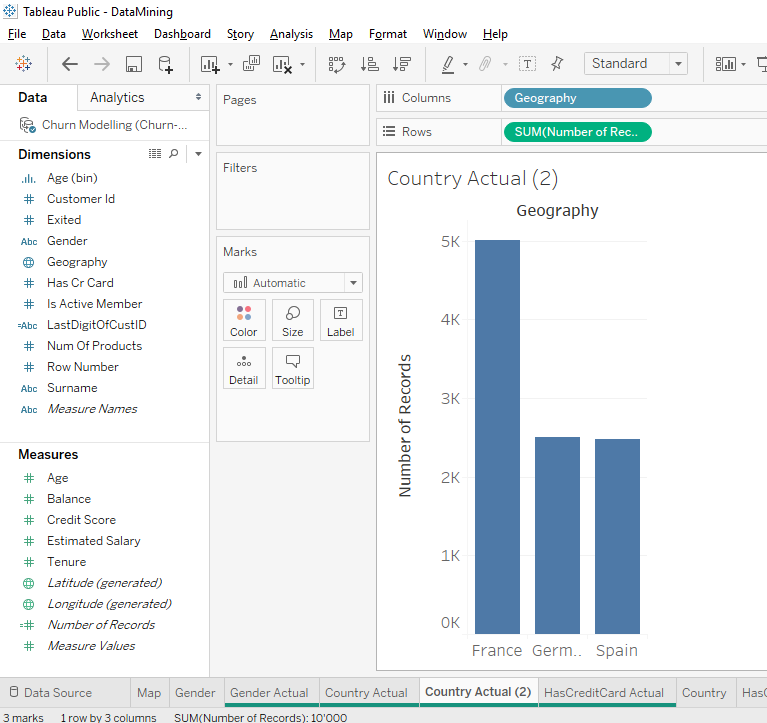This screenshot has height=723, width=767.
Task: Click the Undo back arrow in toolbar
Action: tap(70, 64)
